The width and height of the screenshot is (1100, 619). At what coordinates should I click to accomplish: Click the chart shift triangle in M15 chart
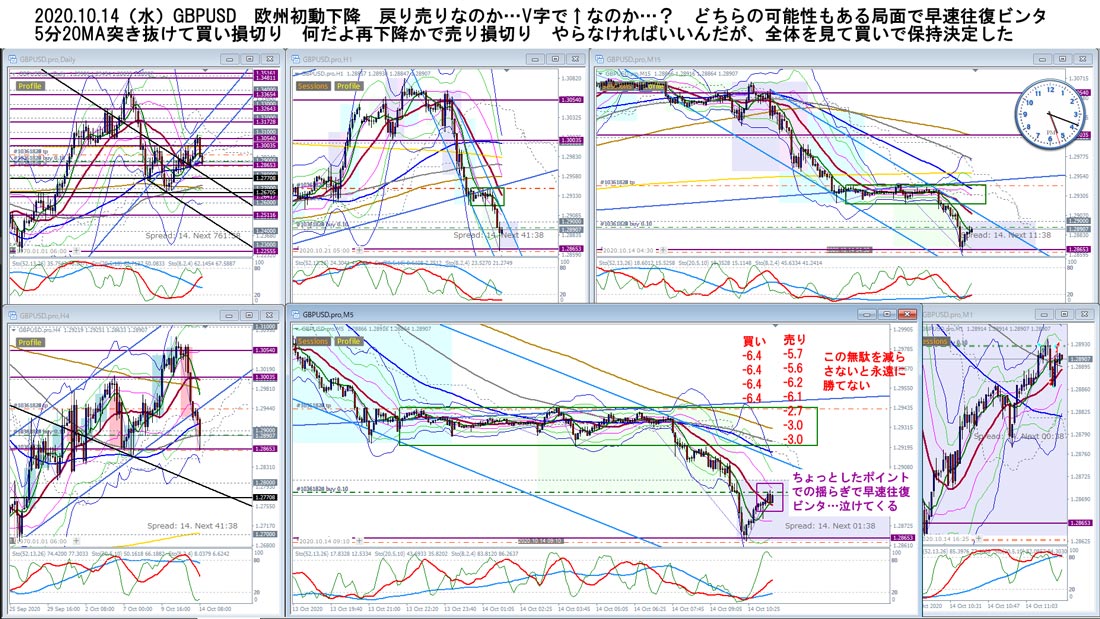pyautogui.click(x=975, y=70)
